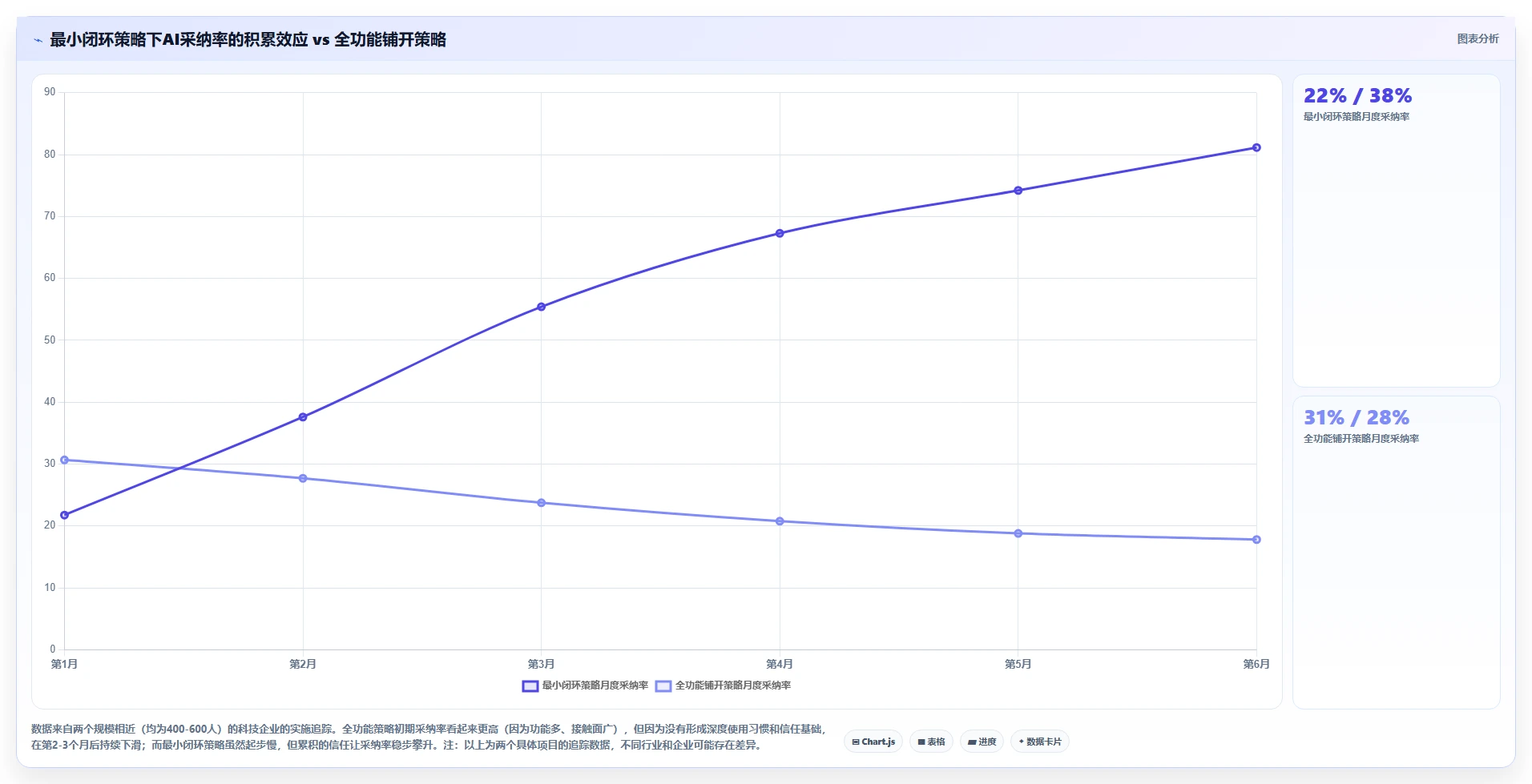Click 图表分析 label in header
Viewport: 1532px width, 784px height.
(x=1478, y=38)
